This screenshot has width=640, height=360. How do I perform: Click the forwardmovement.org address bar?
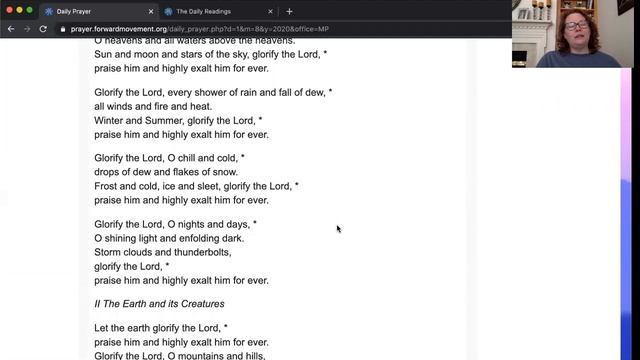(282, 29)
